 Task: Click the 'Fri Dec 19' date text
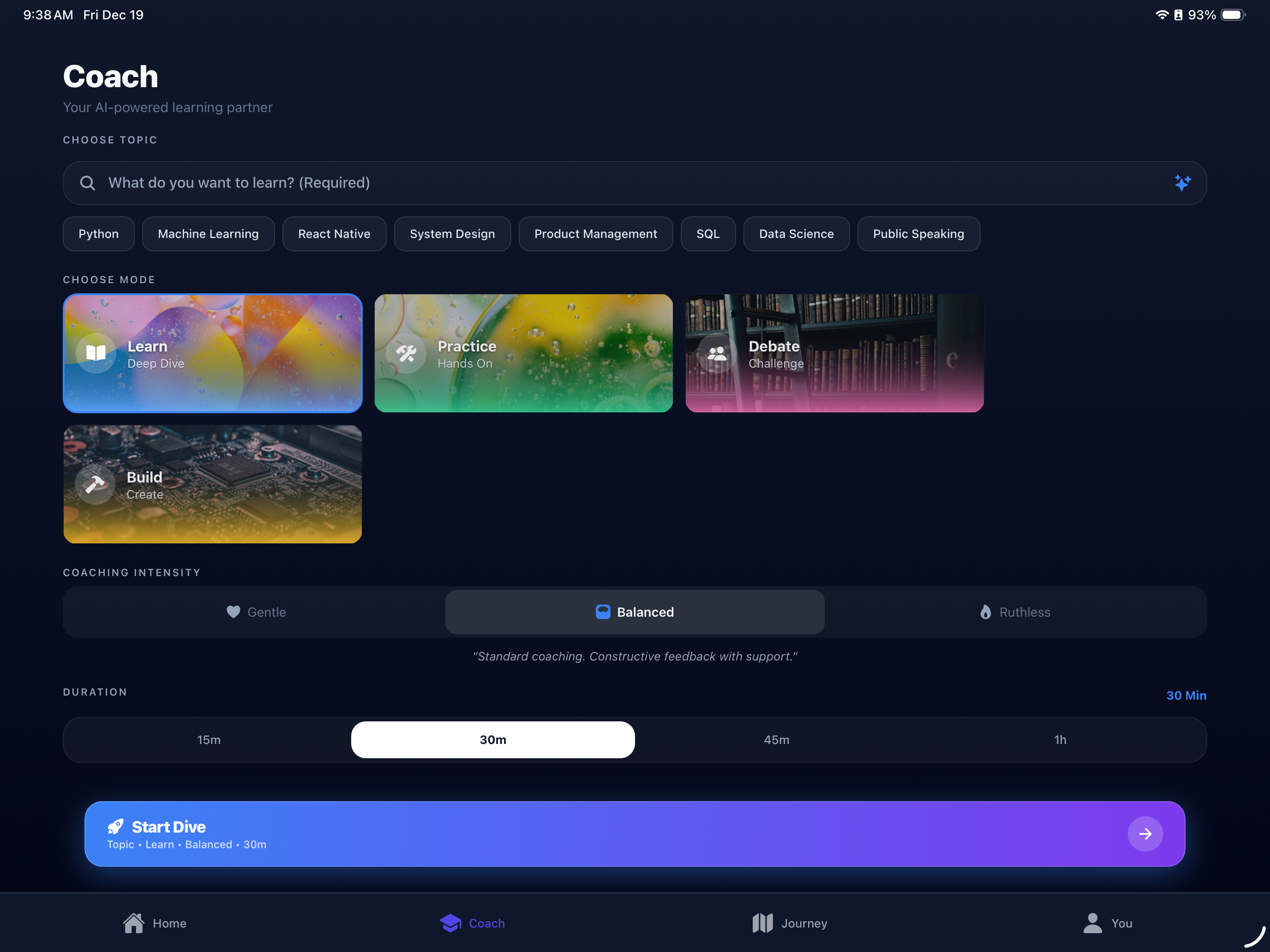point(113,15)
